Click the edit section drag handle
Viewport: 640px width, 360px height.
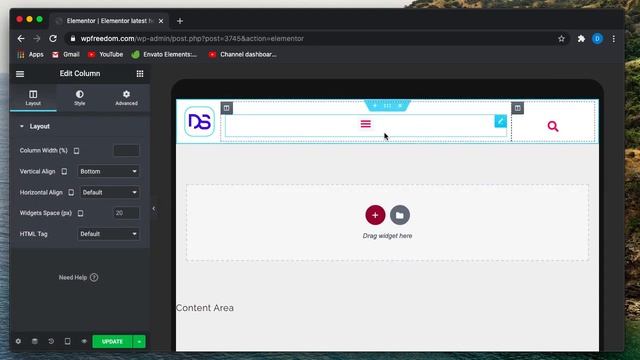pos(387,106)
